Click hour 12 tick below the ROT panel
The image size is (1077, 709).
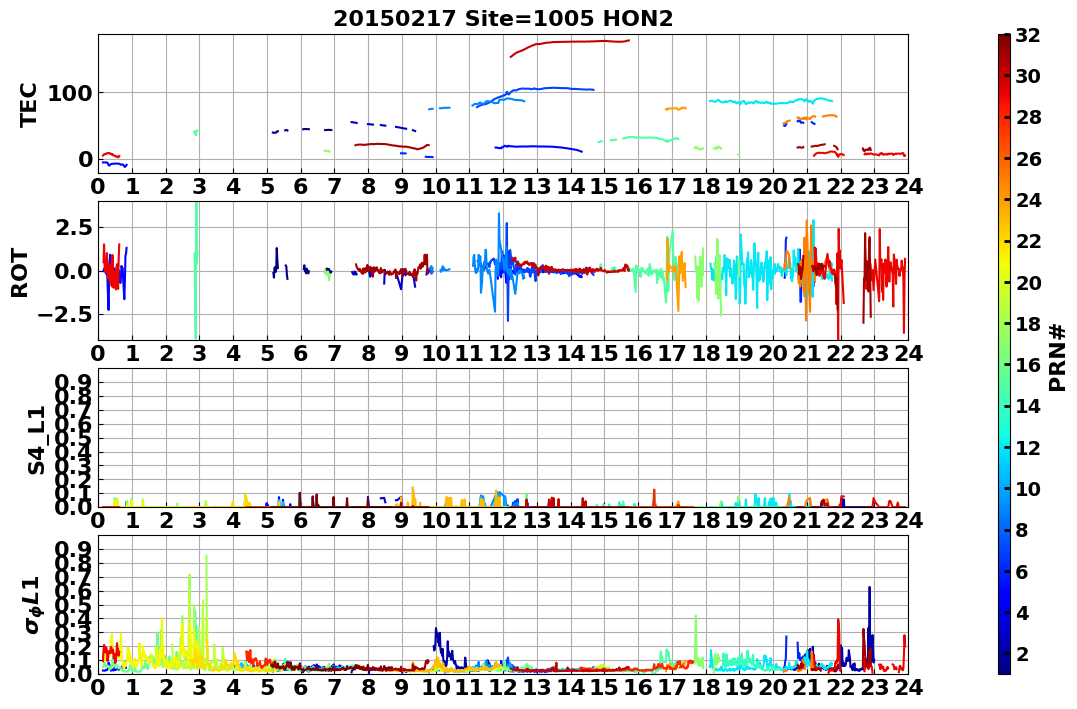[503, 353]
